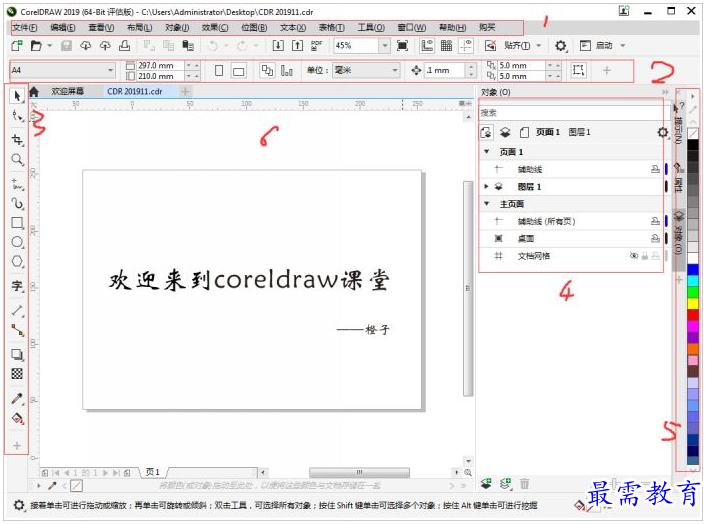Screen dimensions: 709x525
Task: Switch to the CDR 201911.cdr tab
Action: pos(135,91)
